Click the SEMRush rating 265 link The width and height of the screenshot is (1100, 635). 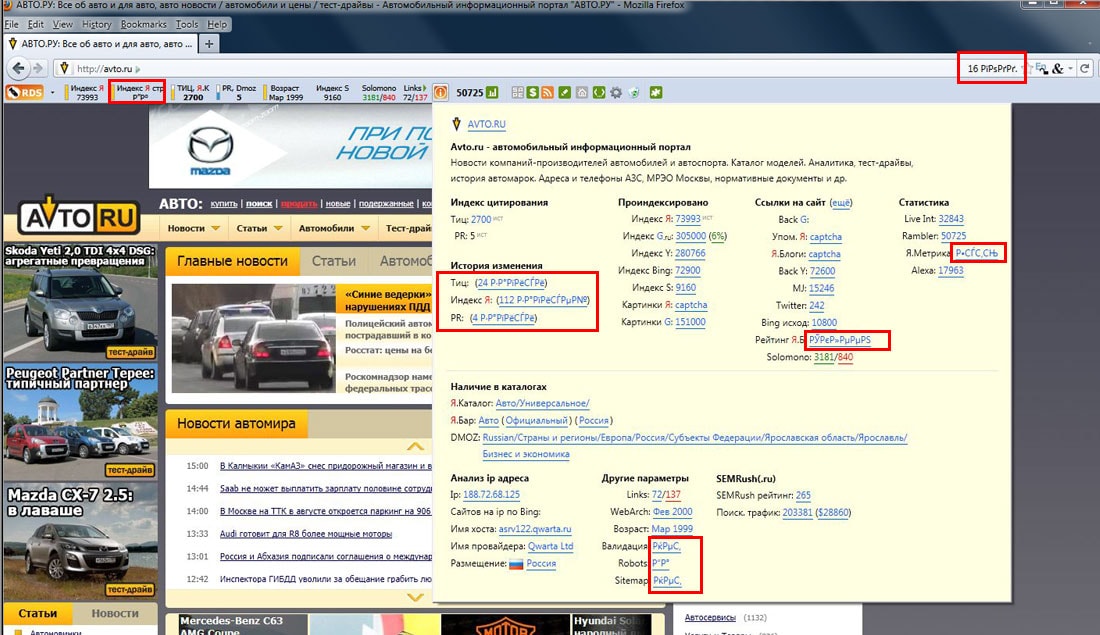tap(803, 495)
